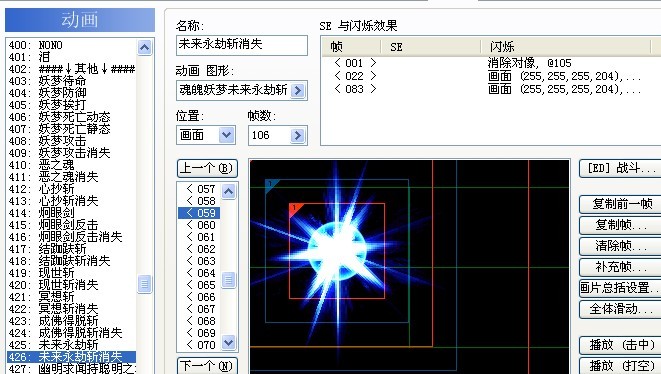Viewport: 661px width, 374px height.
Task: Select frame 070 in frame list
Action: [199, 345]
